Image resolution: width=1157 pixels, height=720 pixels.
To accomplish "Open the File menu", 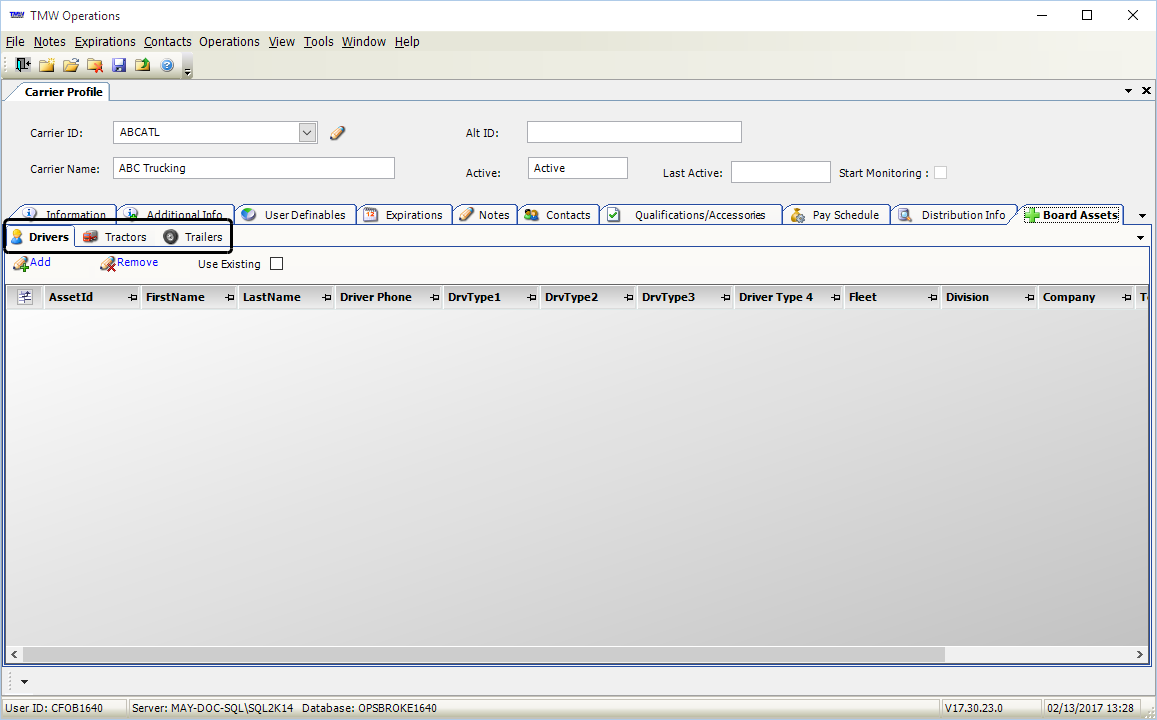I will [15, 42].
